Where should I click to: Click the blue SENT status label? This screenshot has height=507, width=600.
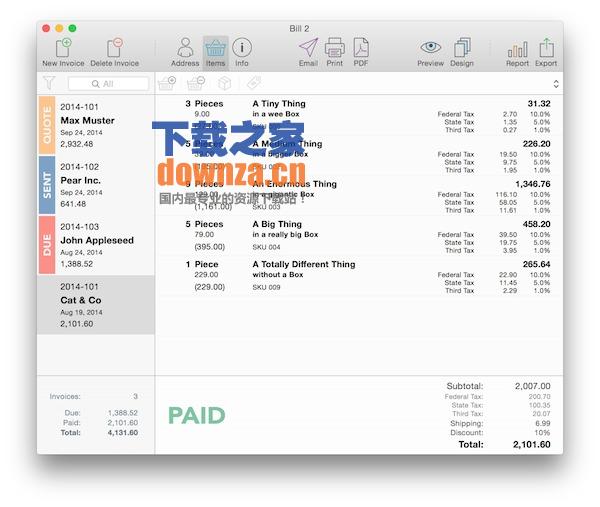pos(47,185)
